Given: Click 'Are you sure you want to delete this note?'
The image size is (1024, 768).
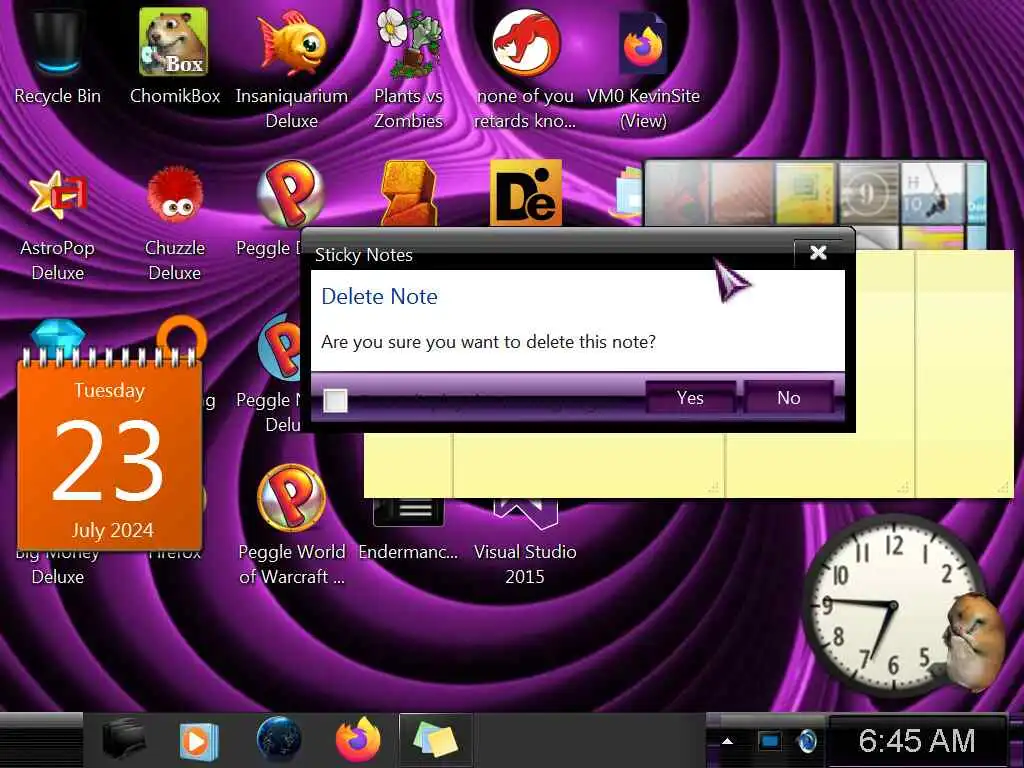Looking at the screenshot, I should (488, 342).
